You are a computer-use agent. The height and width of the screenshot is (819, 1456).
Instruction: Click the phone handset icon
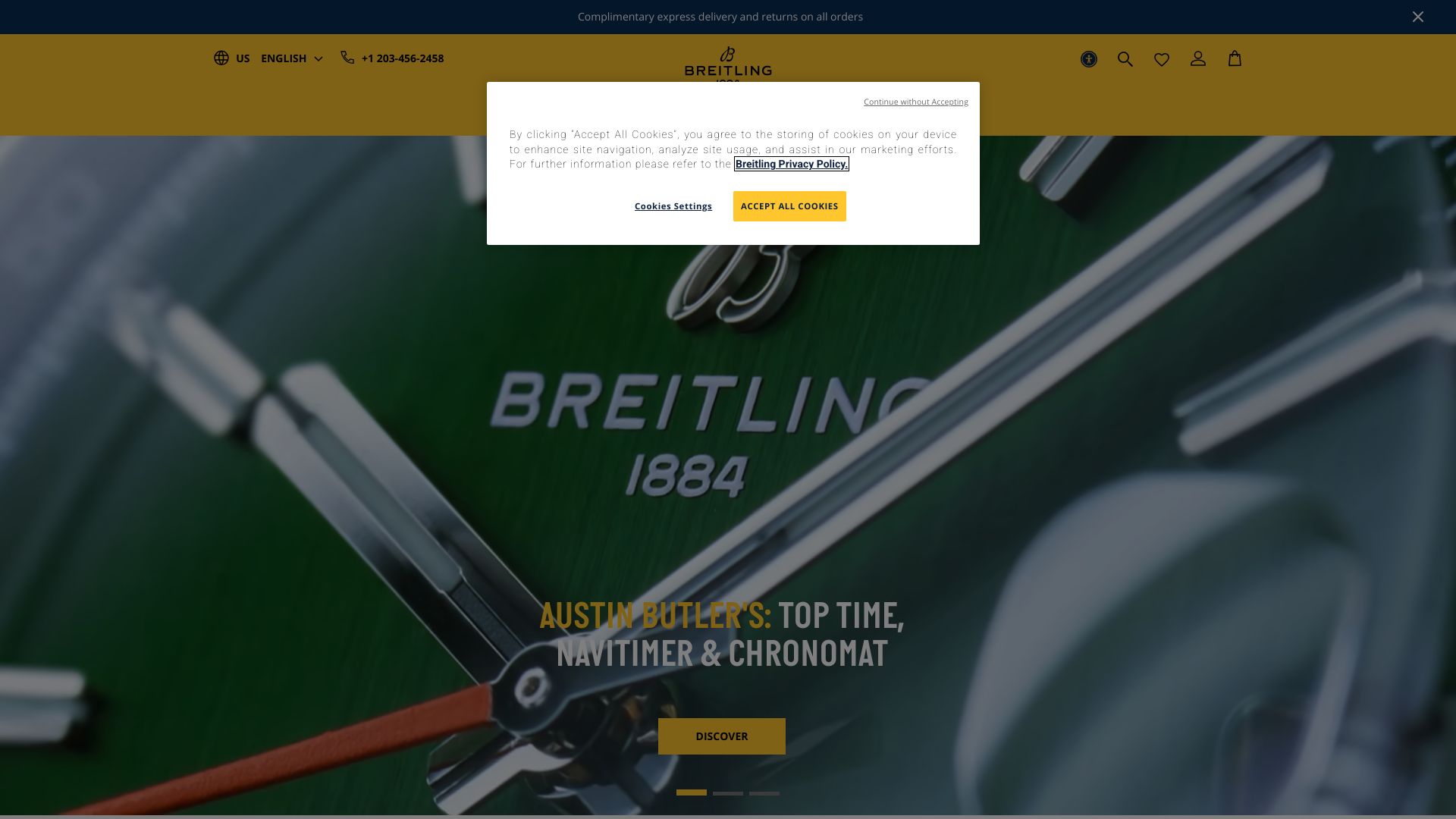[x=347, y=58]
